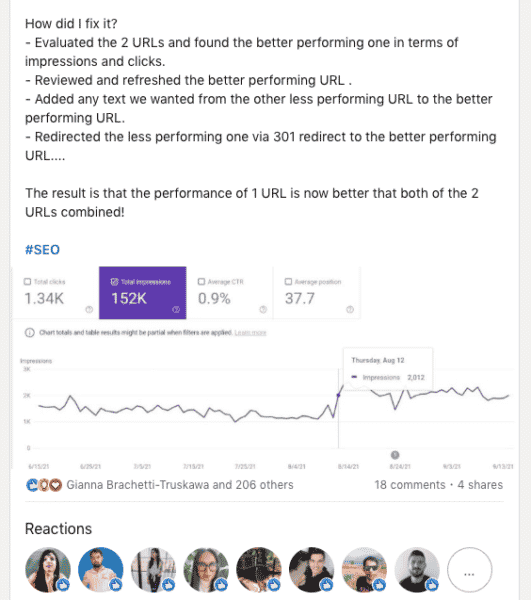531x600 pixels.
Task: Open reactions list from reaction emoji icons
Action: pyautogui.click(x=44, y=485)
